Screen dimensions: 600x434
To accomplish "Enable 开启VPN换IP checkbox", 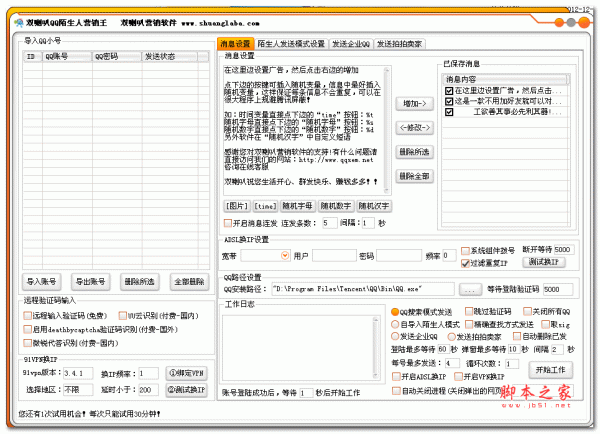I will pyautogui.click(x=458, y=377).
